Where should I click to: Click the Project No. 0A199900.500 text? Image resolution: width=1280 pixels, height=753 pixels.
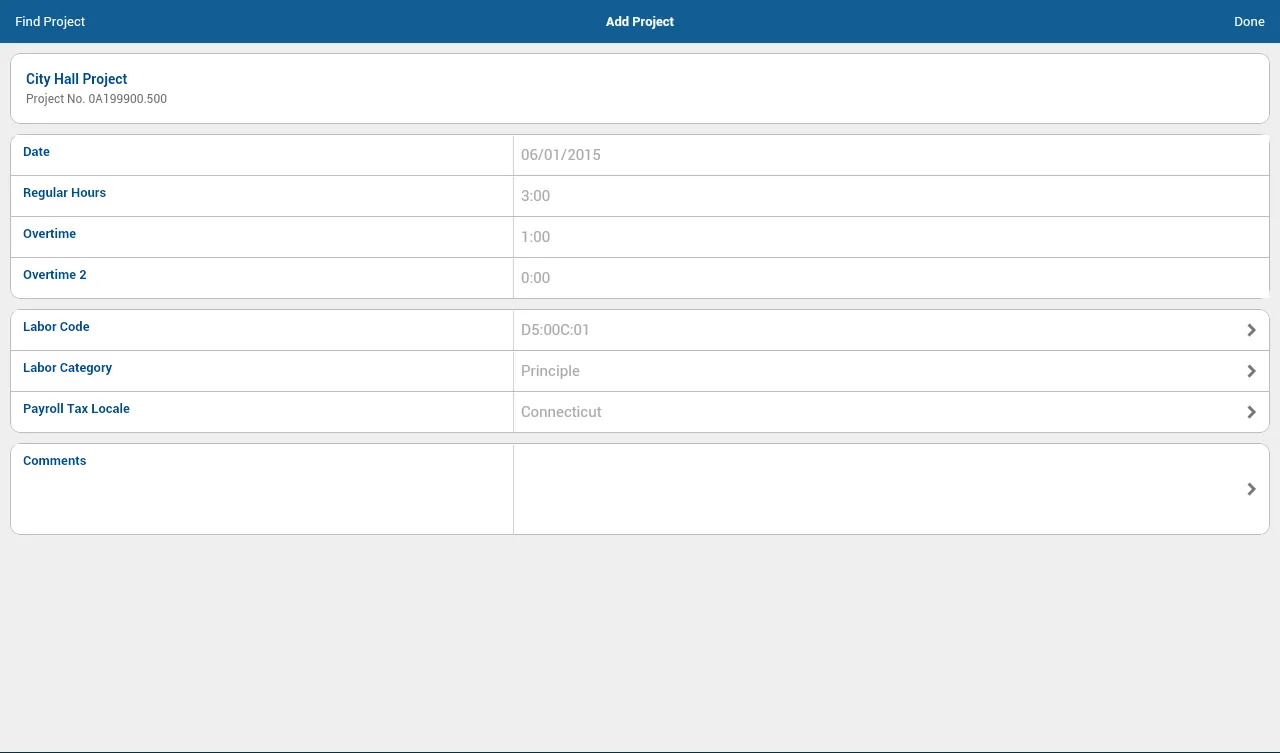click(x=96, y=99)
